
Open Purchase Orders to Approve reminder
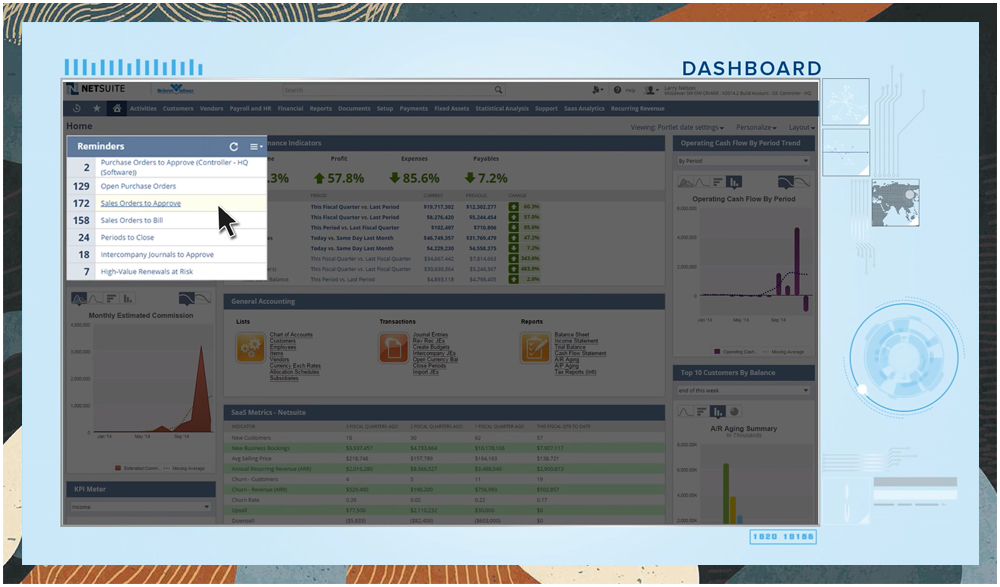click(174, 167)
